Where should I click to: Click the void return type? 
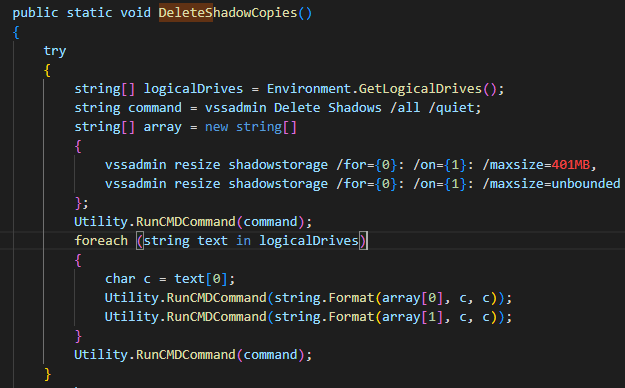(x=136, y=13)
